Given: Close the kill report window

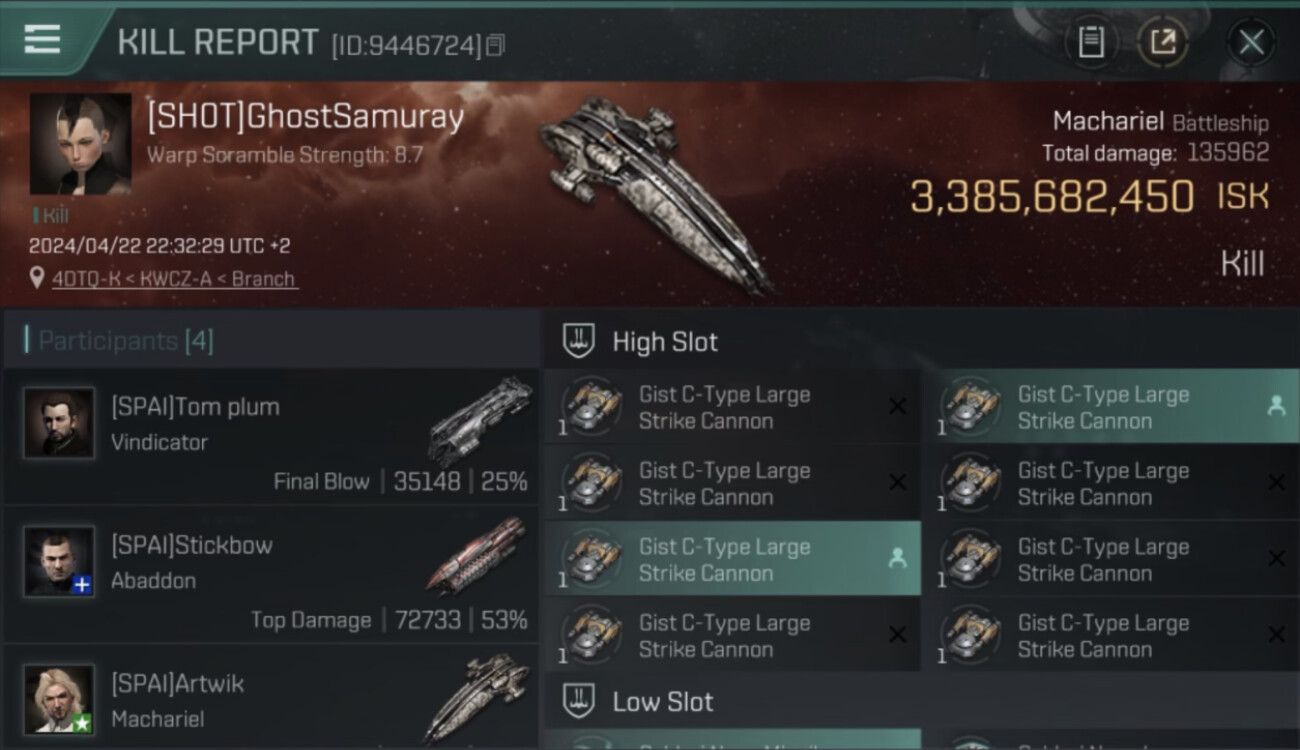Looking at the screenshot, I should click(x=1251, y=42).
